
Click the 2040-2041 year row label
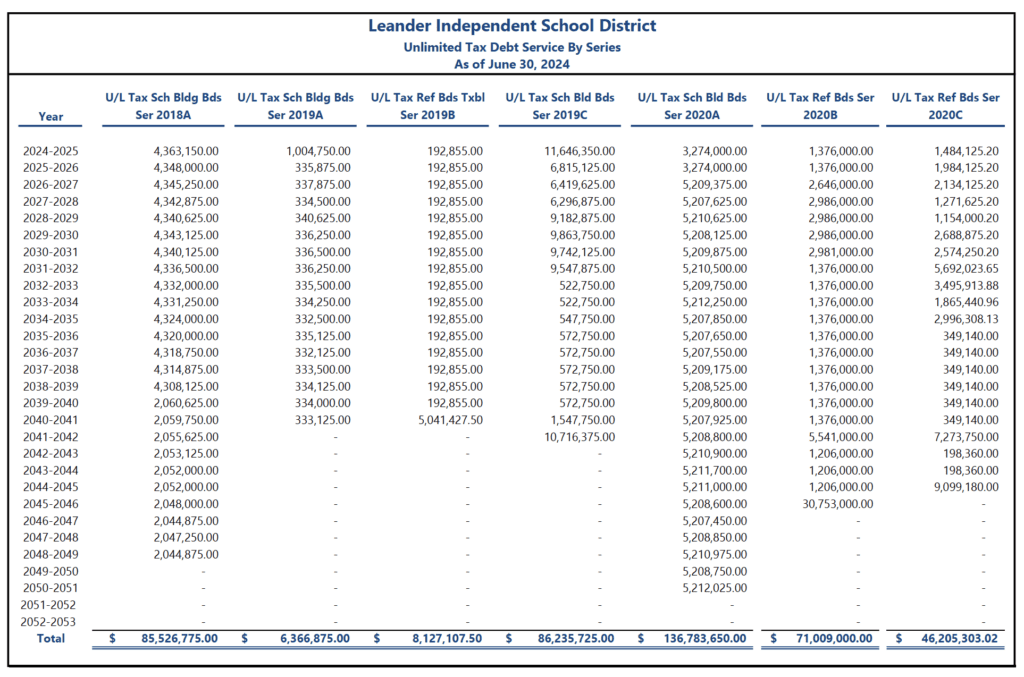coord(50,420)
